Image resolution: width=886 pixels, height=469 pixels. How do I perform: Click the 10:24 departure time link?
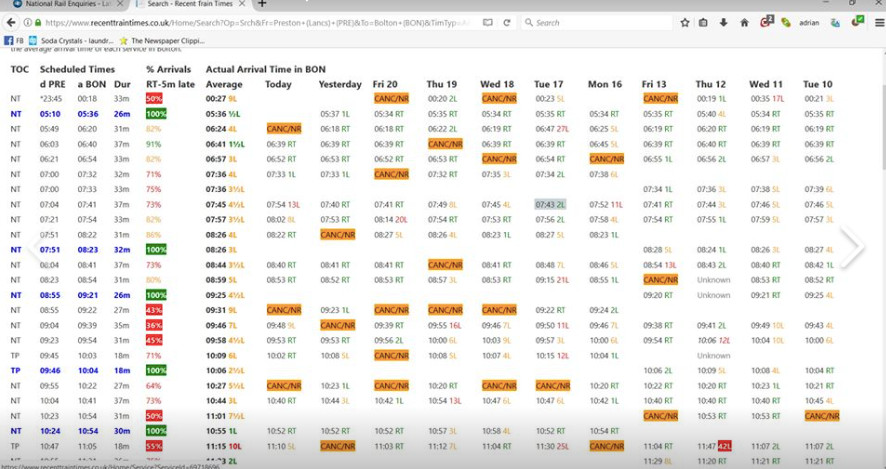[50, 430]
